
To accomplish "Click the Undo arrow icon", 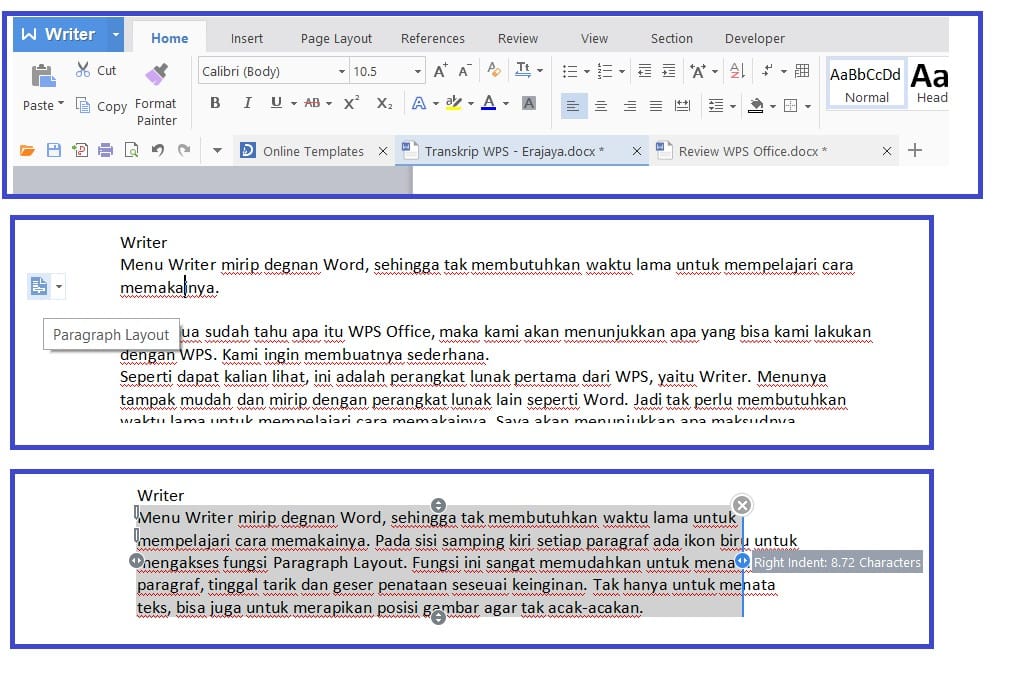I will 157,151.
